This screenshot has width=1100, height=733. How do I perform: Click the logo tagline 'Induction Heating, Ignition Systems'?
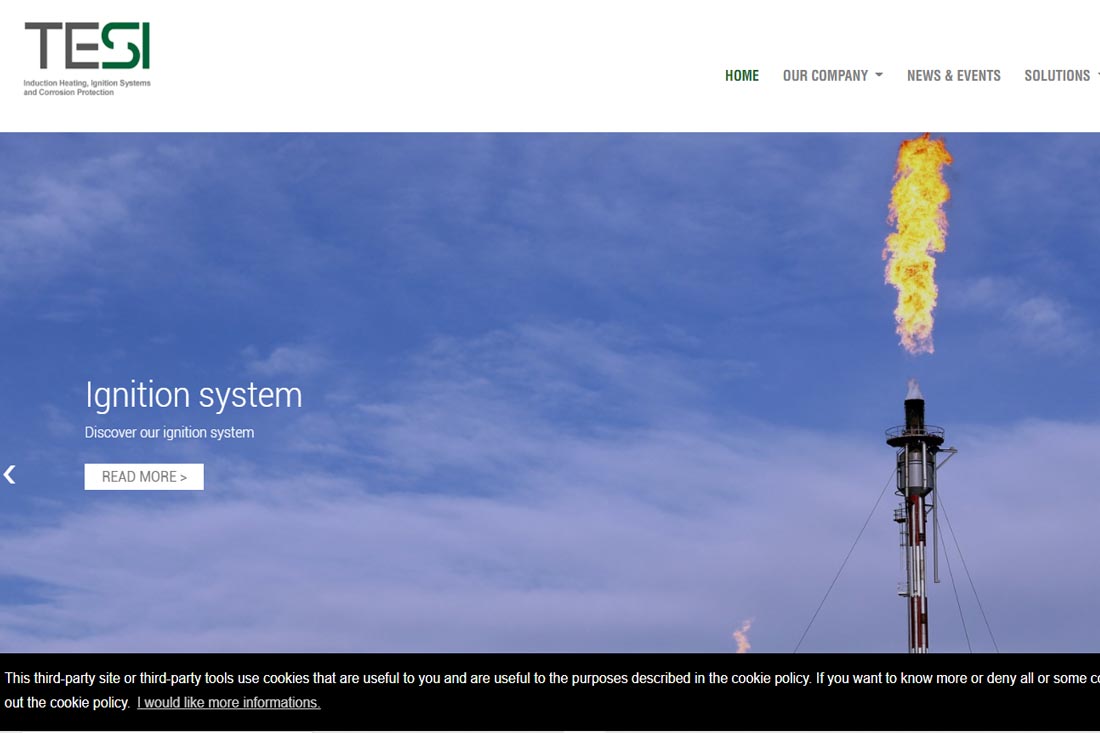coord(87,83)
